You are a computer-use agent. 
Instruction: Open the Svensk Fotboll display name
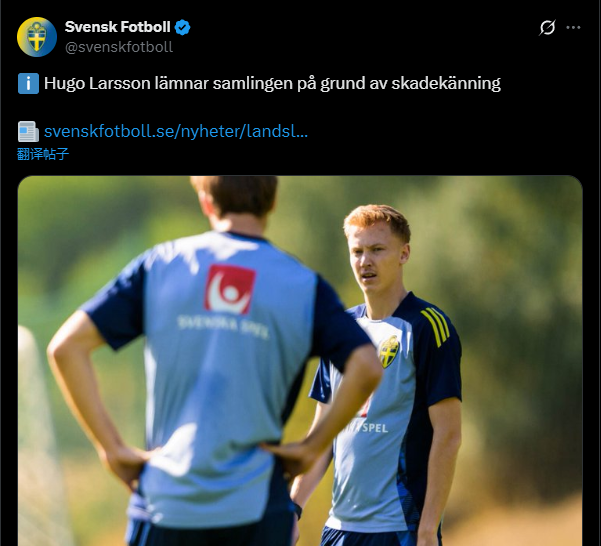coord(118,27)
